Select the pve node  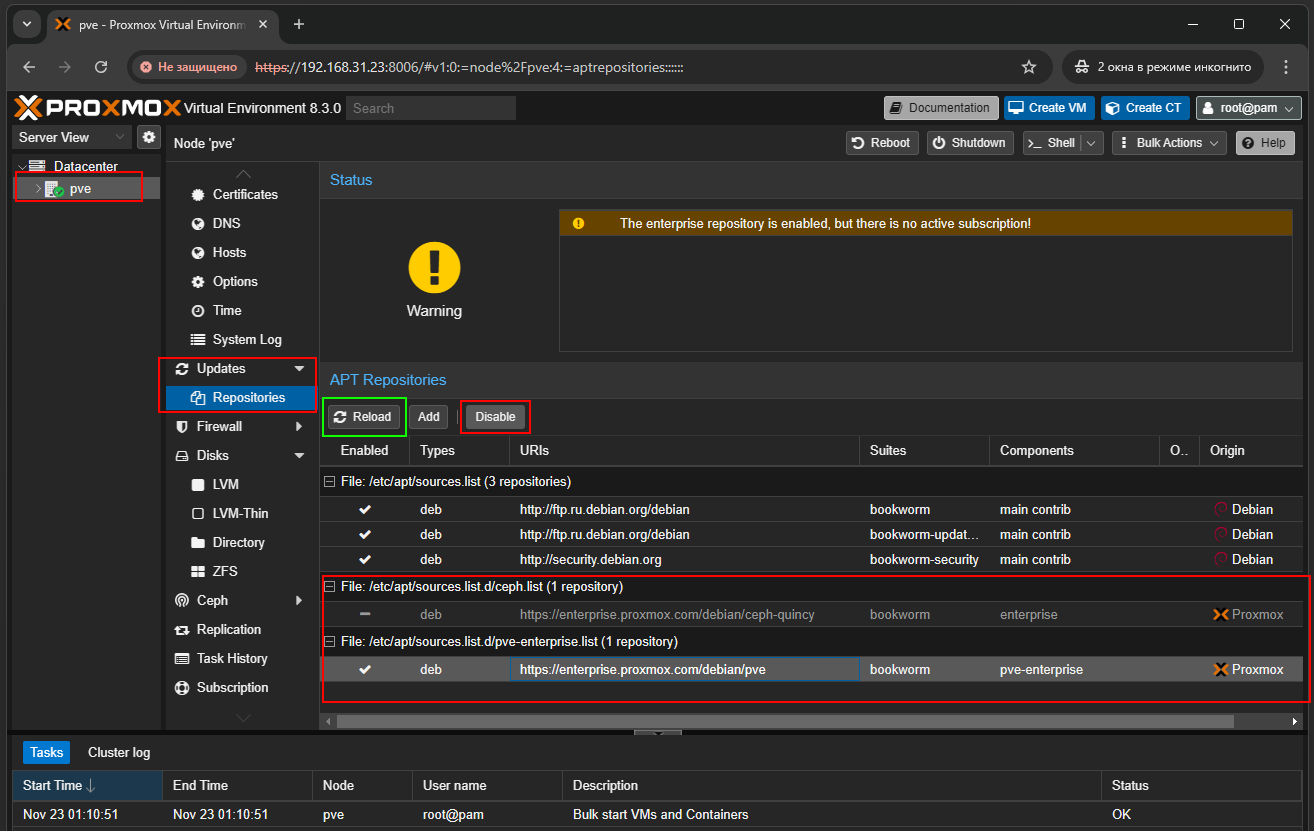79,188
